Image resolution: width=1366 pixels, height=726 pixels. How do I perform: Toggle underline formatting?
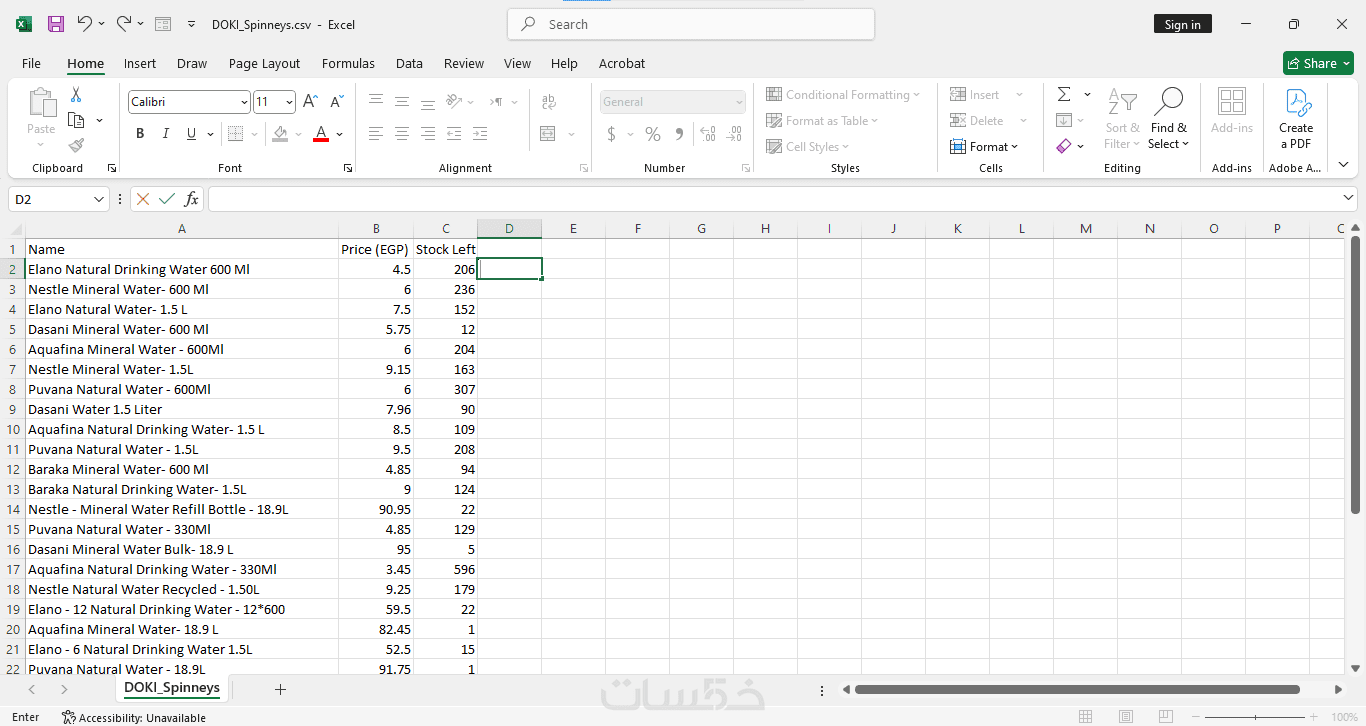click(191, 134)
